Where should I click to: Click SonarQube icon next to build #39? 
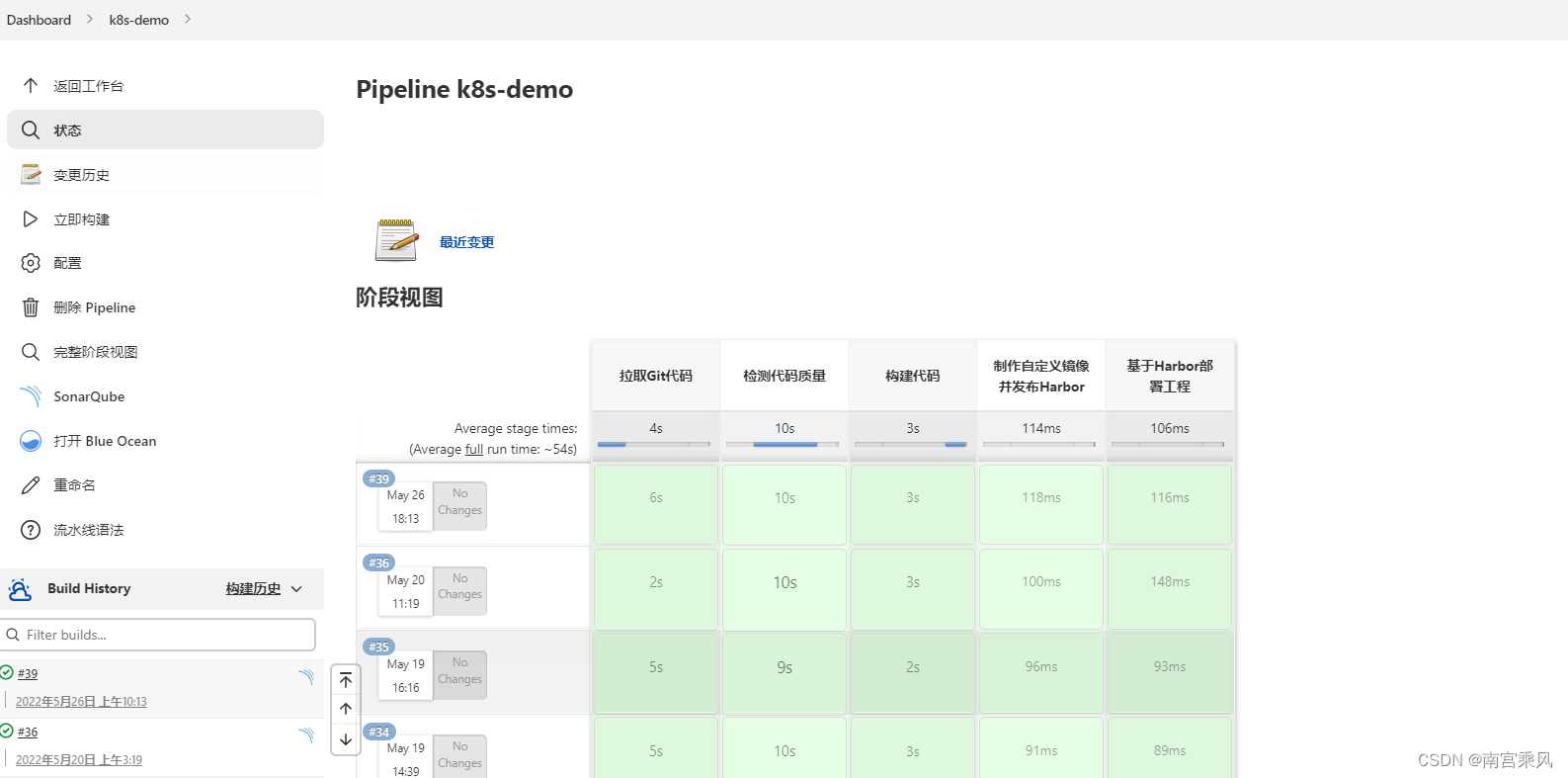(x=306, y=677)
